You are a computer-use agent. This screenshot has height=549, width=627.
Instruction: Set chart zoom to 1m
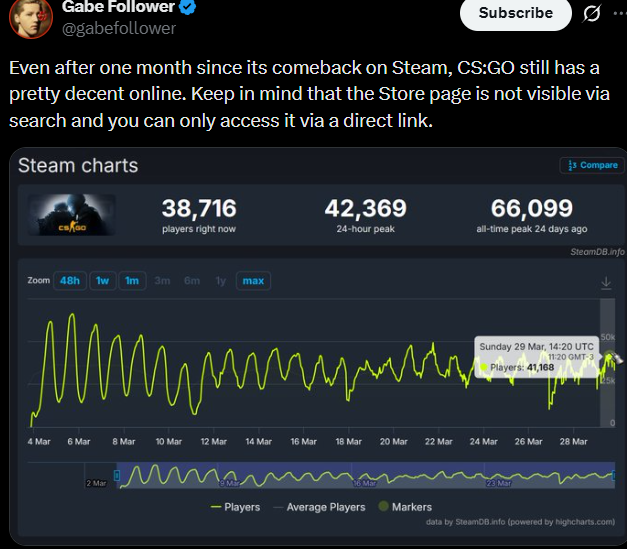click(x=132, y=281)
